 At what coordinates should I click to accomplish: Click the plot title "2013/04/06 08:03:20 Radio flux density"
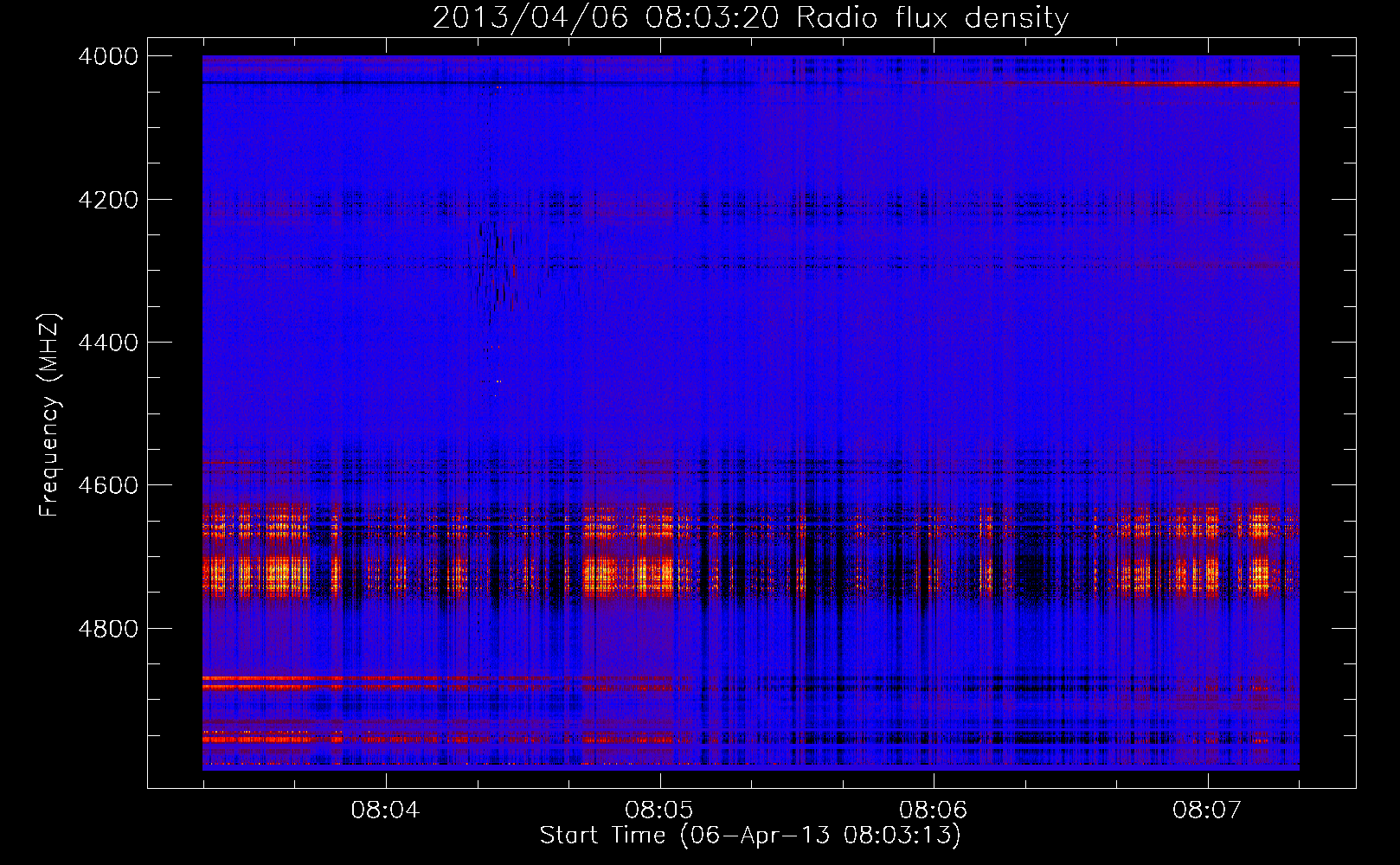tap(750, 17)
